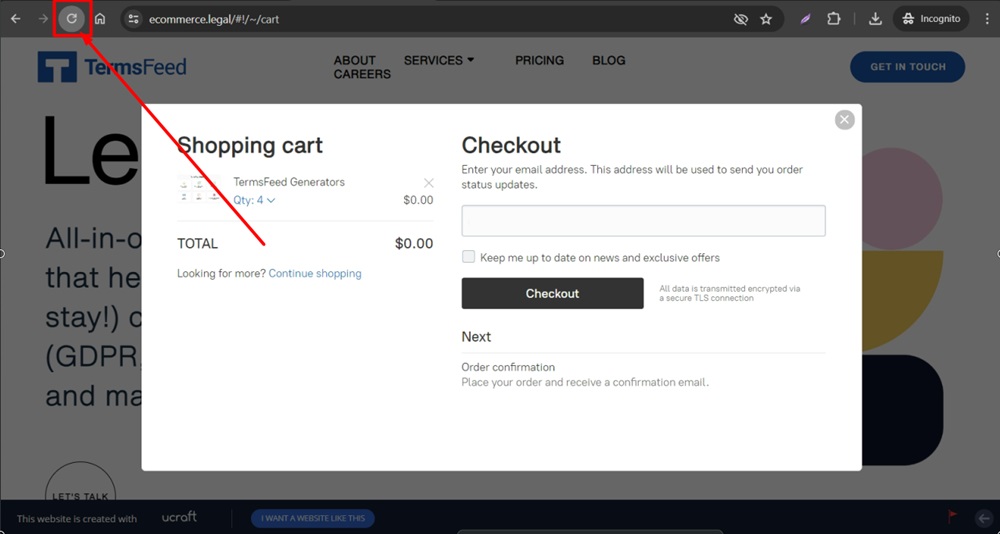Click the TOTAL $0.00 amount
Screen dimensions: 1000x534
(414, 243)
